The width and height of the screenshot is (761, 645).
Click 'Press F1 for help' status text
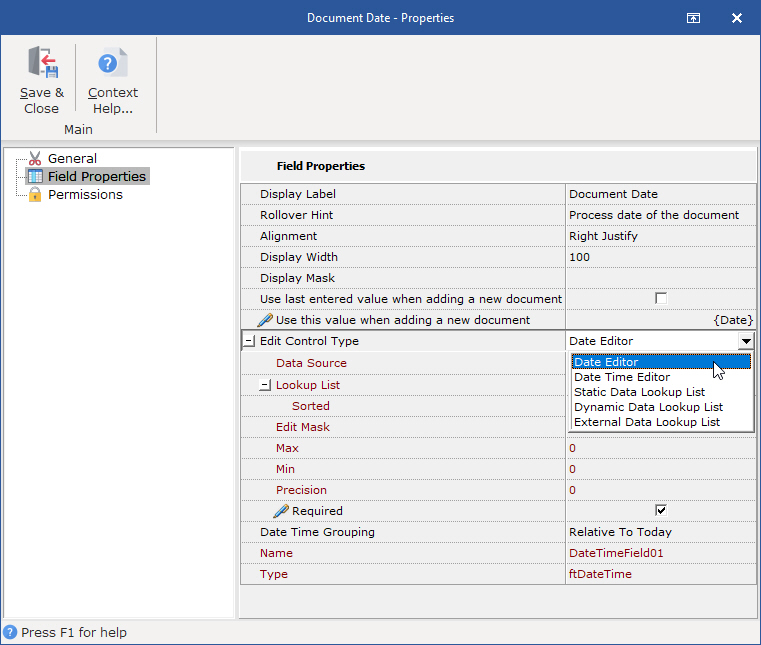point(74,632)
